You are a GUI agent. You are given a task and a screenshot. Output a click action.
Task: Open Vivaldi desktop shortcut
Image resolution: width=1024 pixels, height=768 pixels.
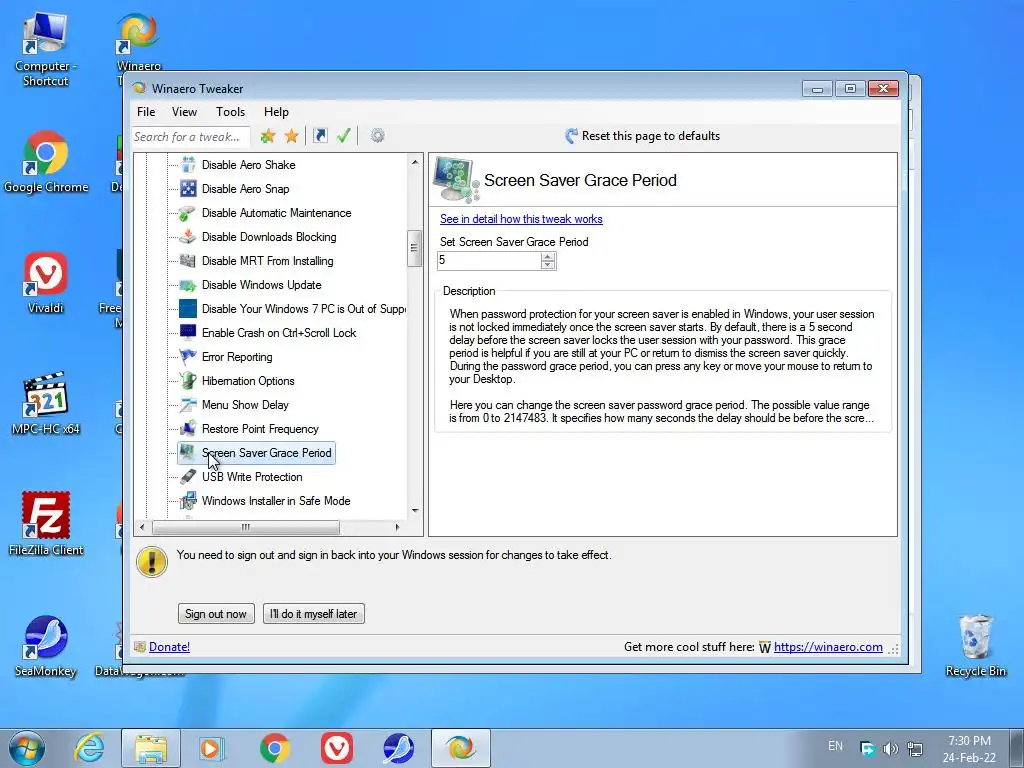coord(46,282)
